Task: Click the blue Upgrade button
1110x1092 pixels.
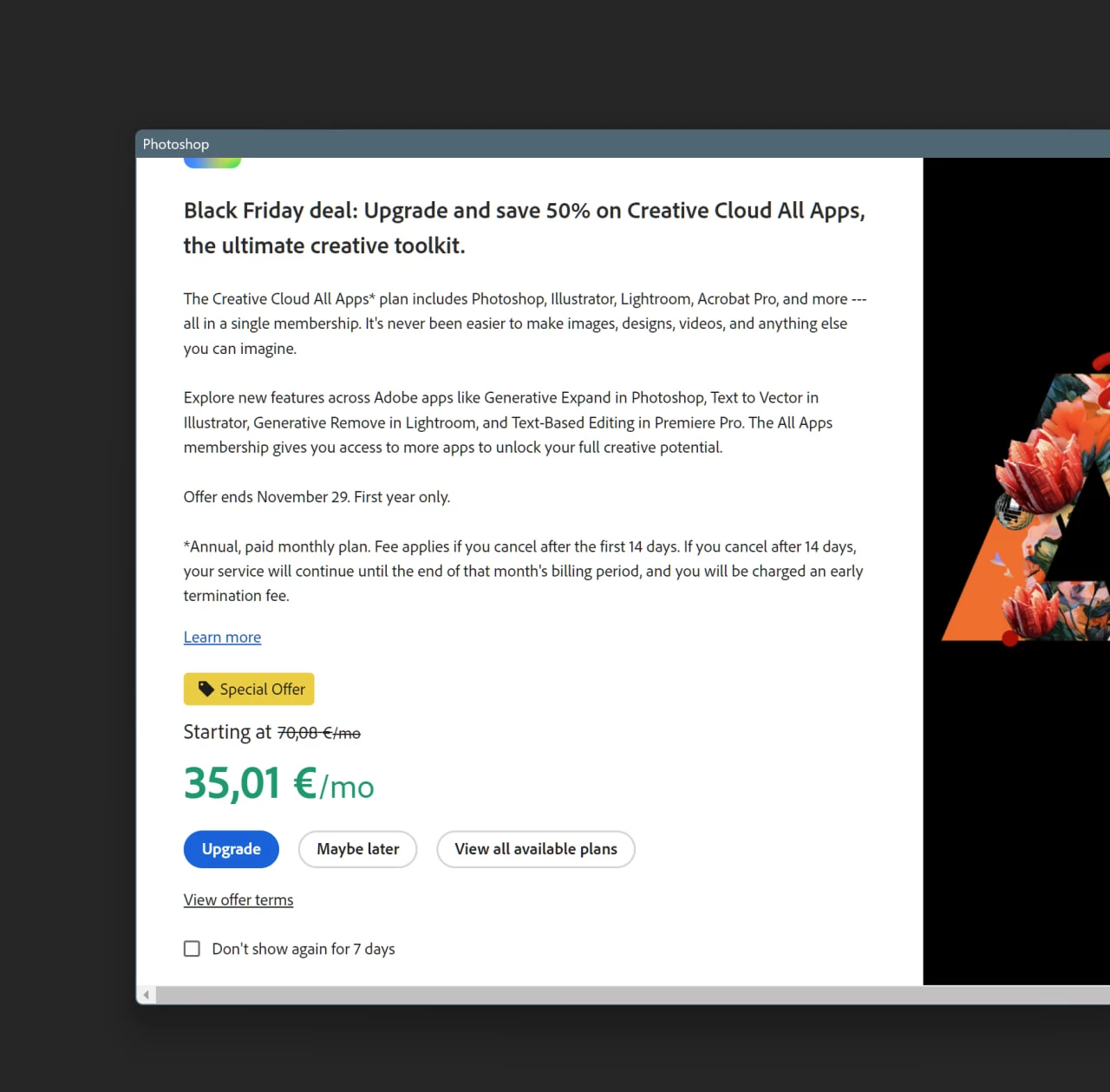Action: pos(231,849)
